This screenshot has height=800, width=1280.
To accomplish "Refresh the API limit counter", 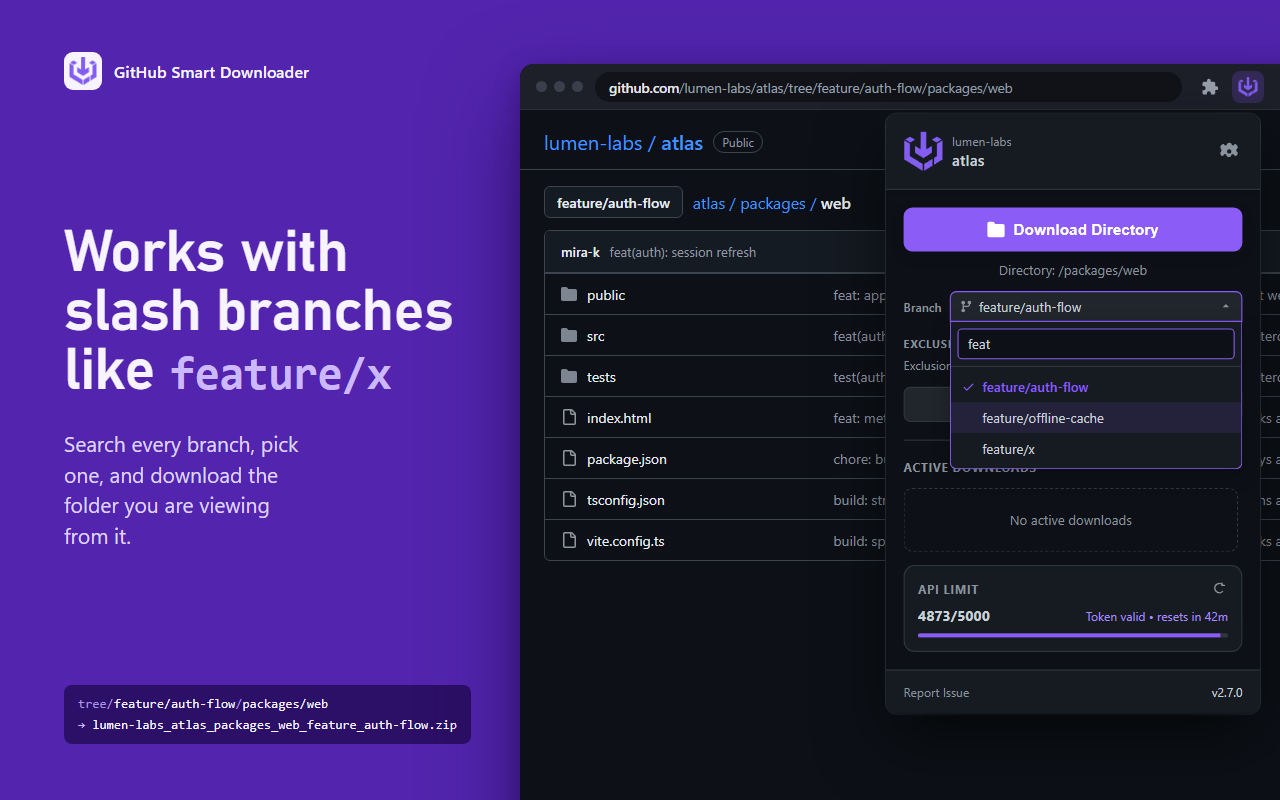I will [x=1219, y=589].
